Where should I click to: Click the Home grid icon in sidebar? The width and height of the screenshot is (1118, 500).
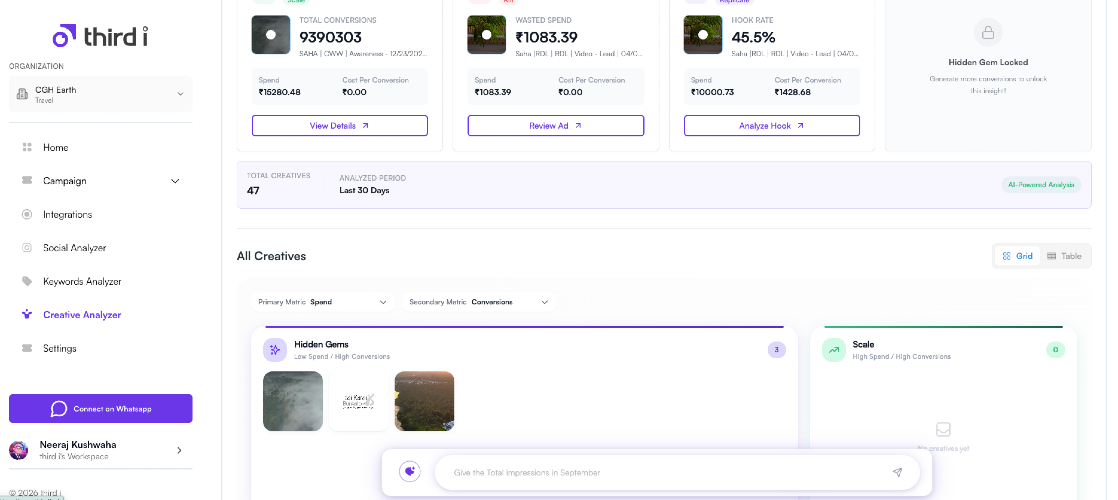[26, 147]
